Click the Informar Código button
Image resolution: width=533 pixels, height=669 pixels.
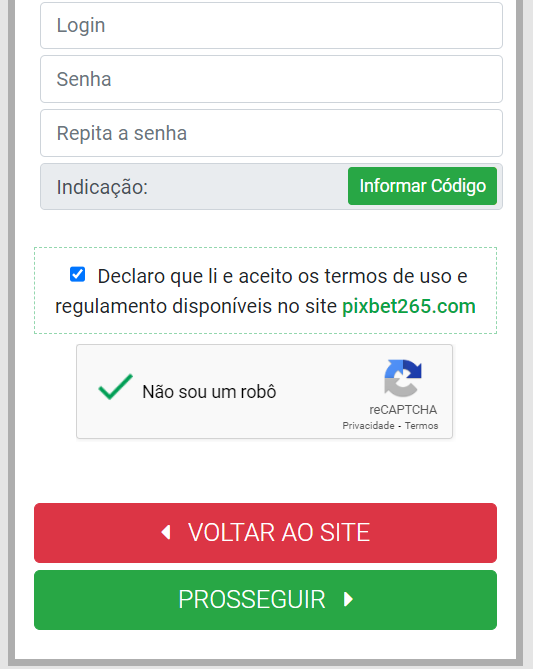click(422, 186)
